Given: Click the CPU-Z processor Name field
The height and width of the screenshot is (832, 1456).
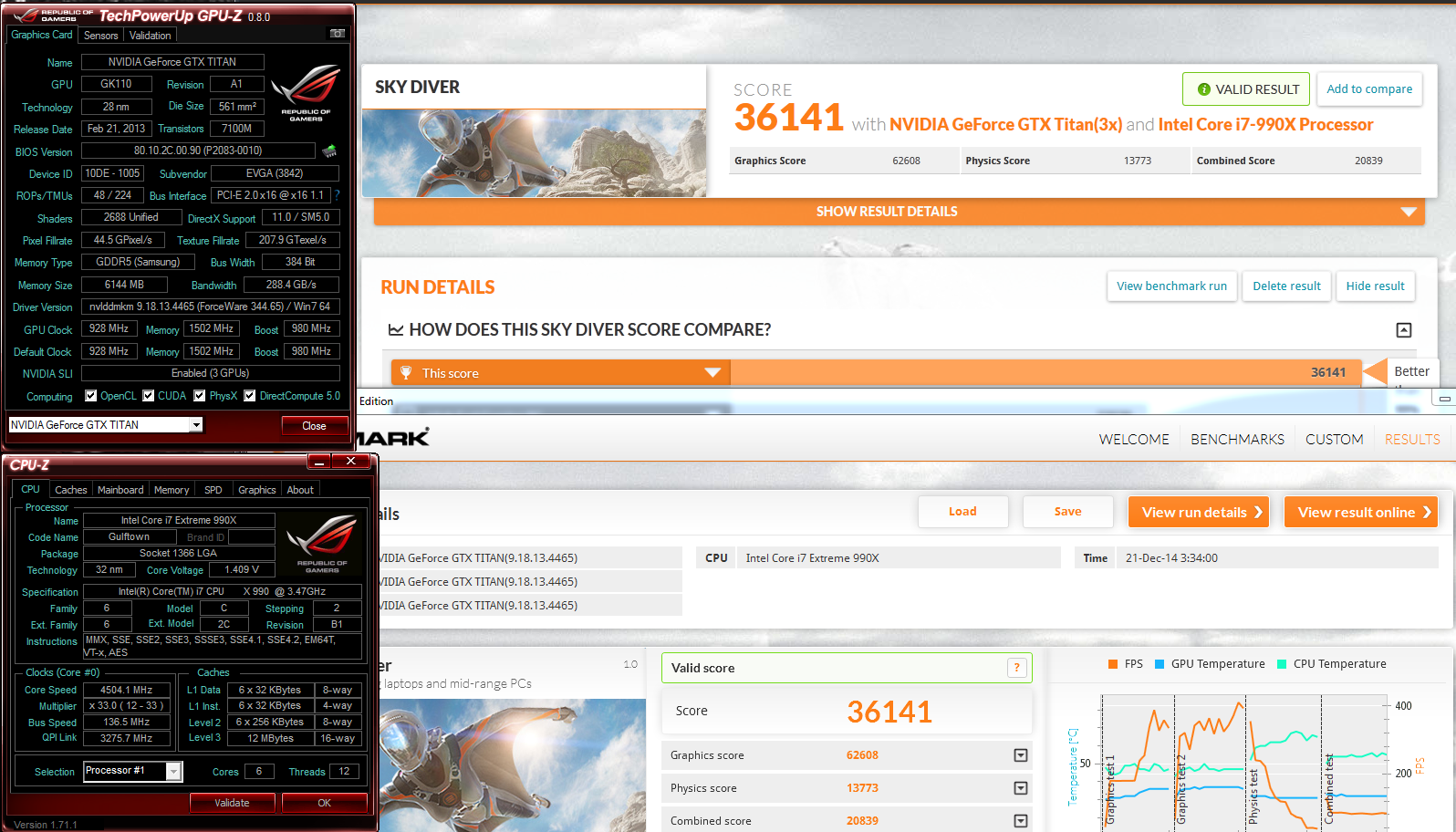Looking at the screenshot, I should (x=179, y=520).
